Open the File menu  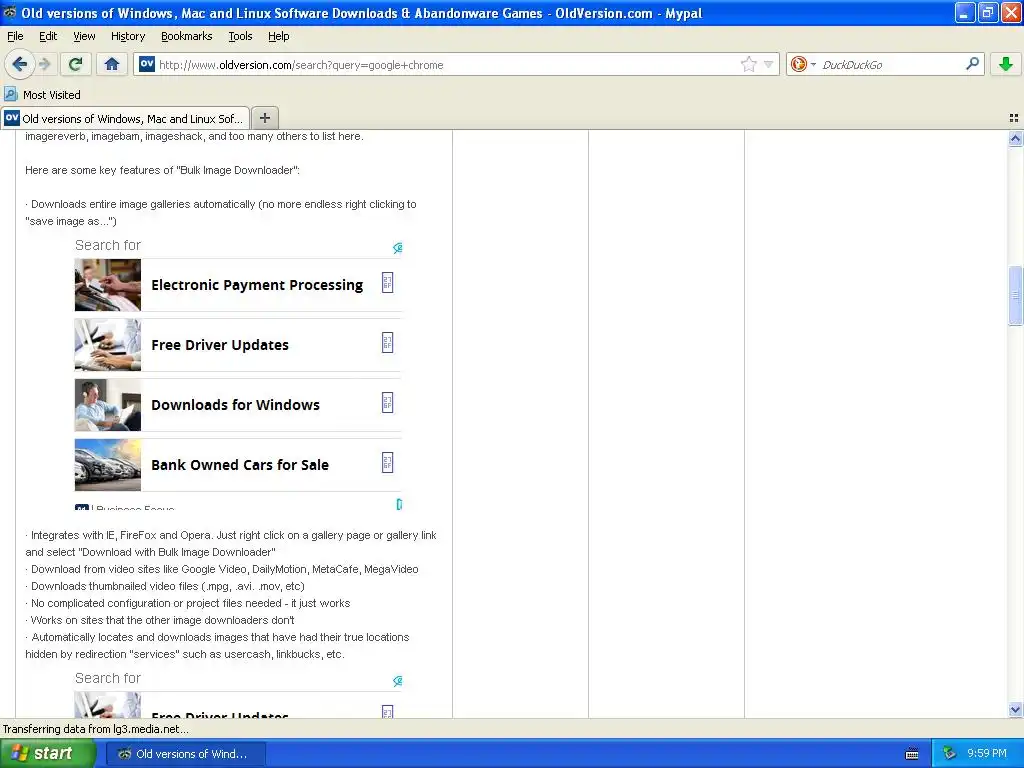[x=15, y=36]
